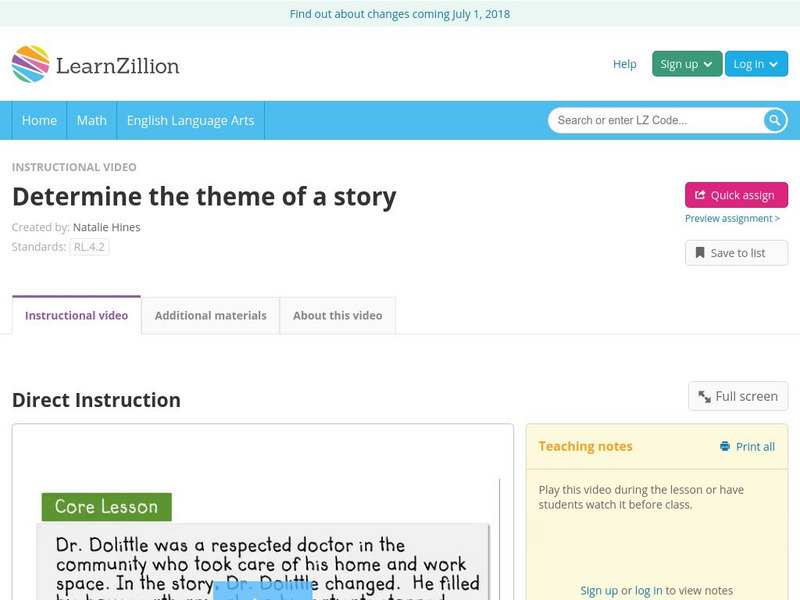Open the About this video tab

(337, 315)
